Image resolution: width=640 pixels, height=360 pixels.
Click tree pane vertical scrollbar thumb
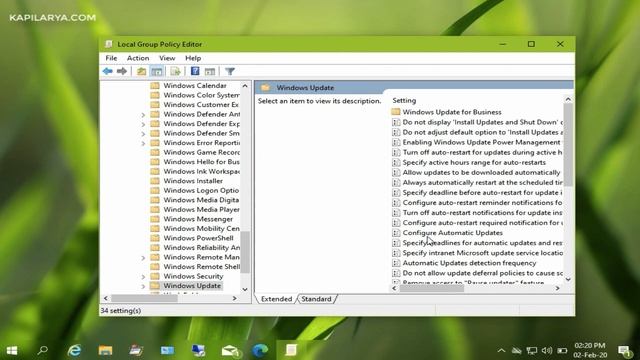coord(244,252)
